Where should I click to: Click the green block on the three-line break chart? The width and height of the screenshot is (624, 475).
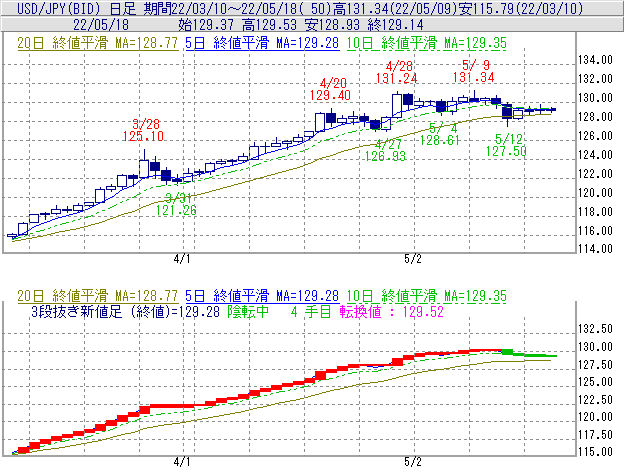pos(507,352)
